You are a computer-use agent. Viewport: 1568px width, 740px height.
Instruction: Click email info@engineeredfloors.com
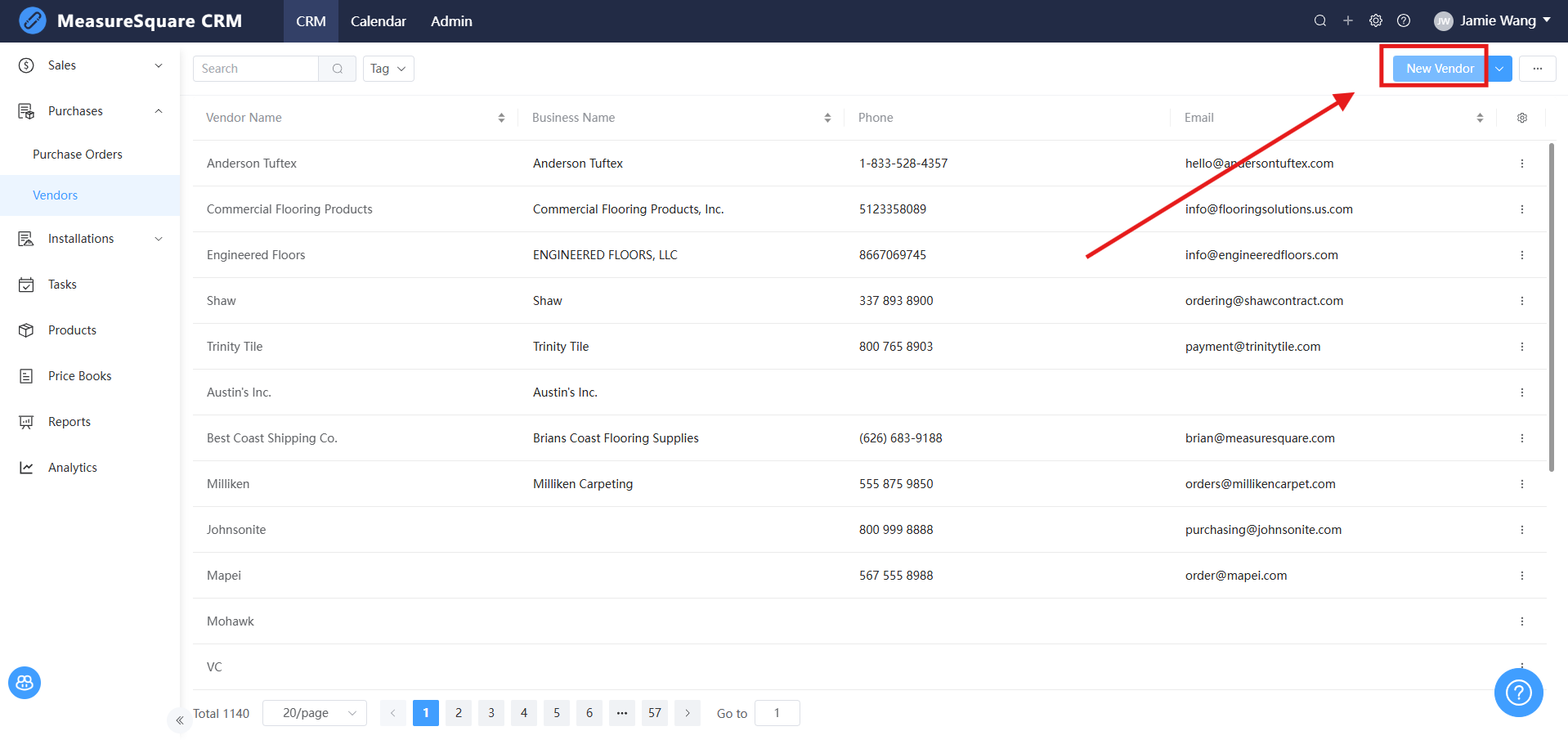click(x=1261, y=255)
